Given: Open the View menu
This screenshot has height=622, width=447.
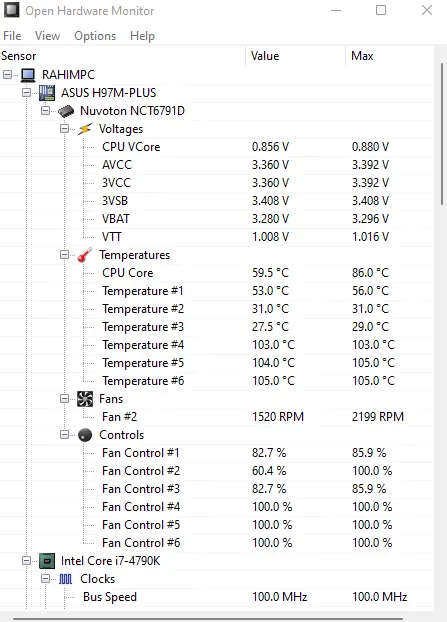Looking at the screenshot, I should 47,36.
